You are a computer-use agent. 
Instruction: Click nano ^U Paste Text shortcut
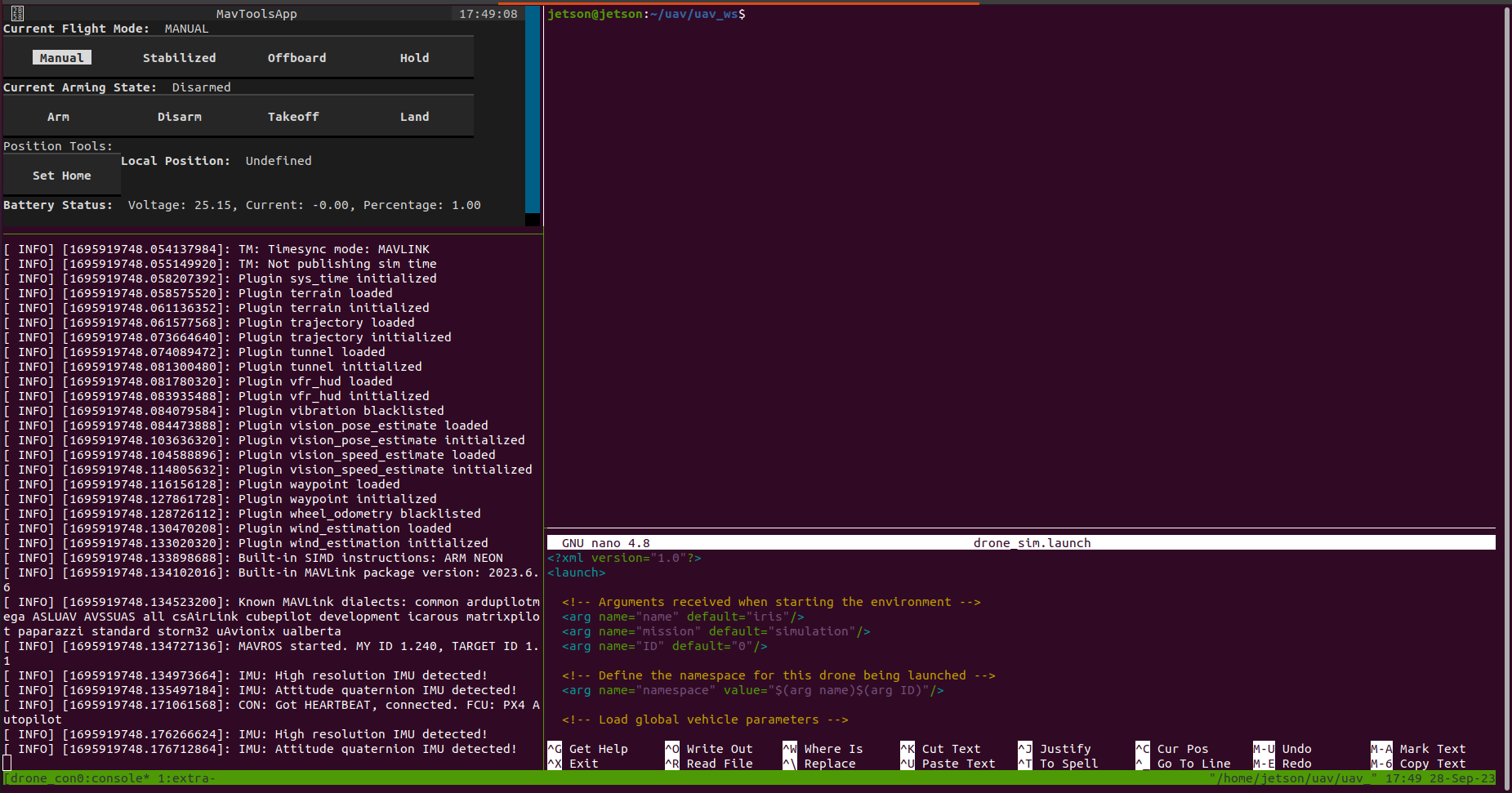(x=948, y=764)
